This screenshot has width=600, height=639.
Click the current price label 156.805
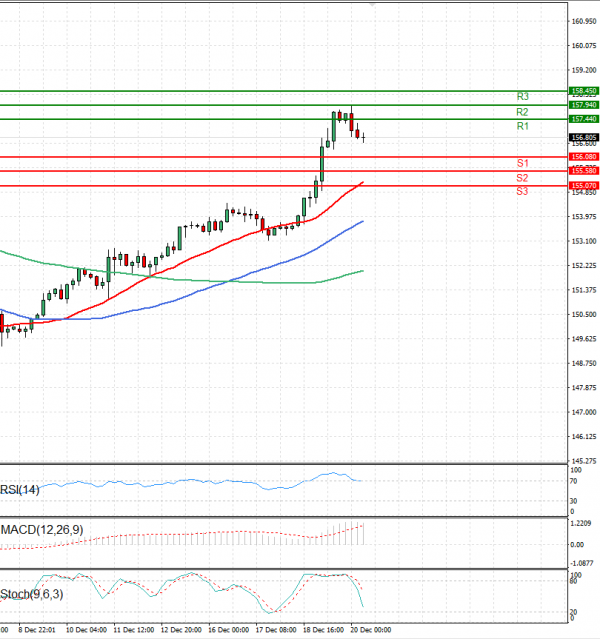(x=584, y=137)
